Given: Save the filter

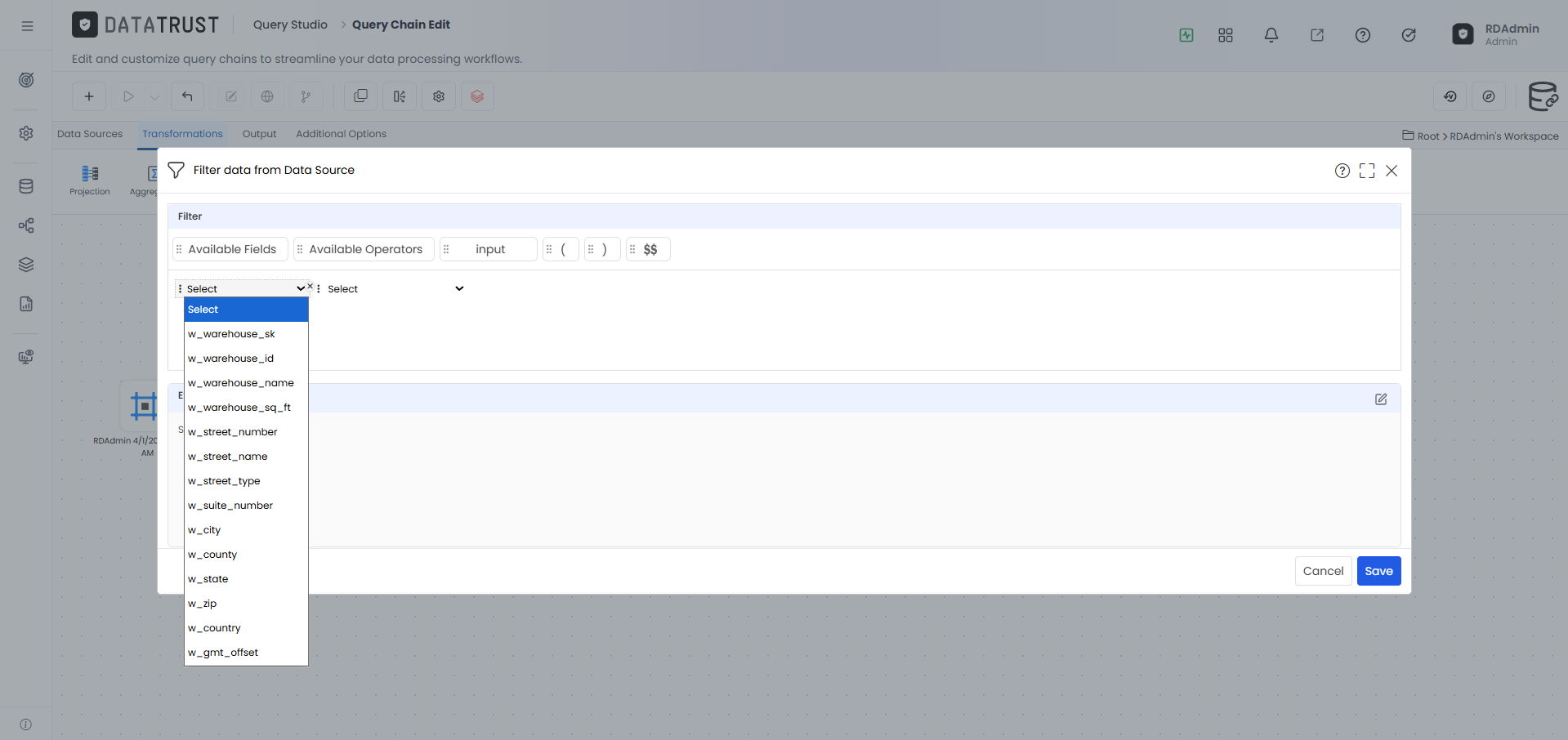Looking at the screenshot, I should [1378, 571].
